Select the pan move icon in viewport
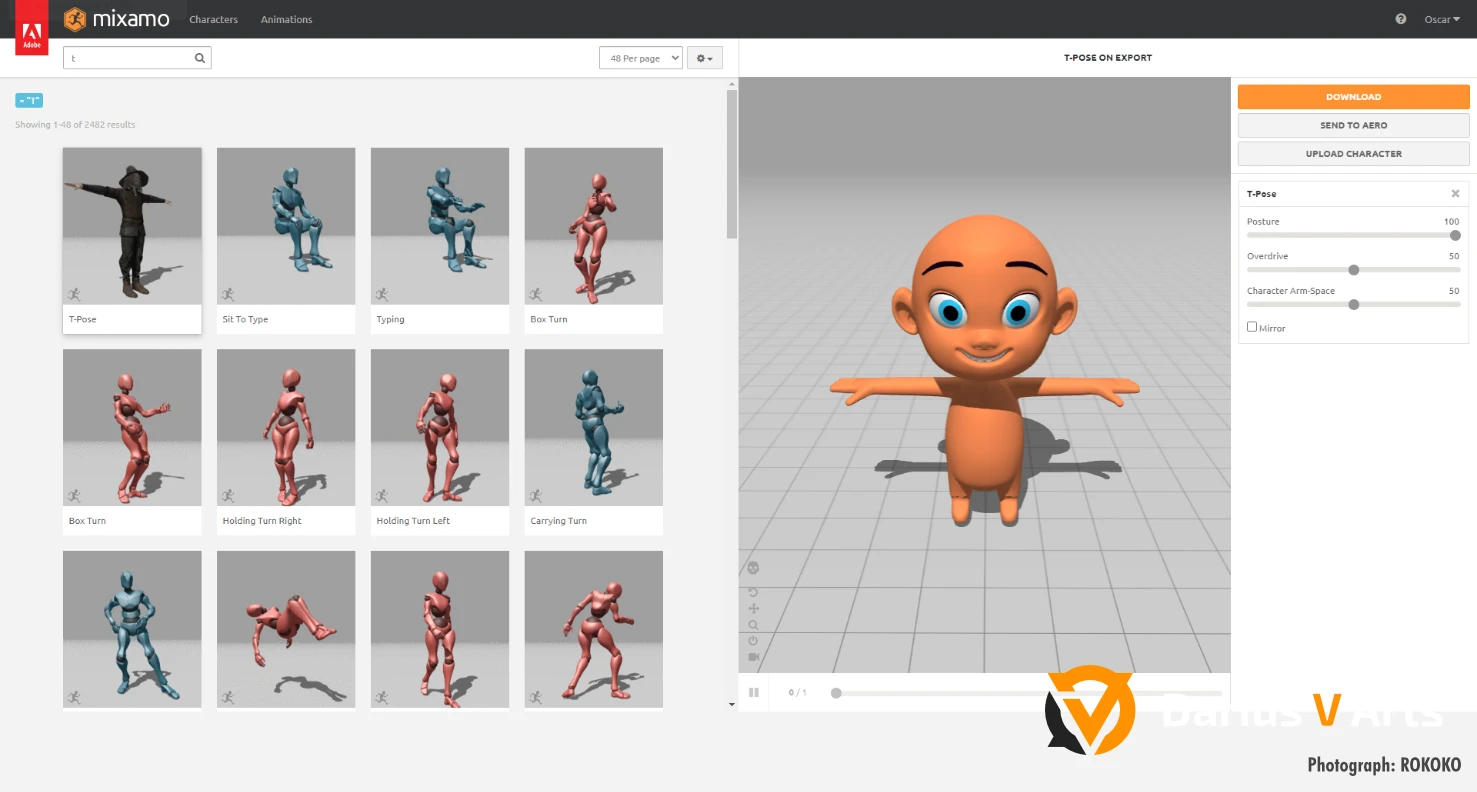 coord(753,608)
